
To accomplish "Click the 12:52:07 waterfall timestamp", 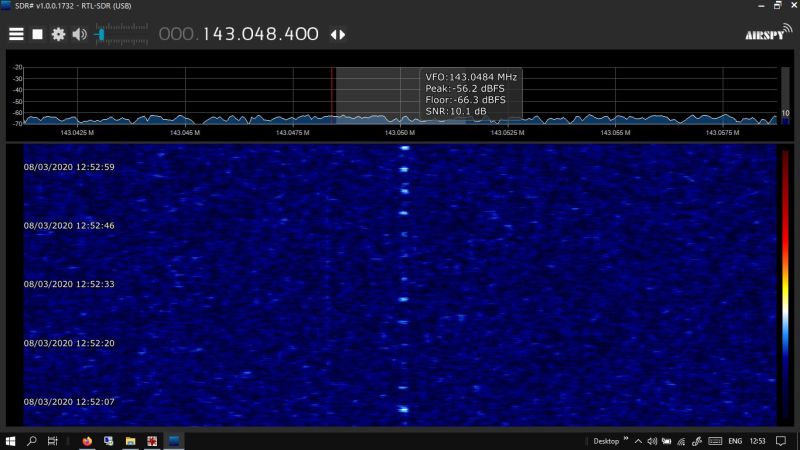I will pyautogui.click(x=69, y=402).
